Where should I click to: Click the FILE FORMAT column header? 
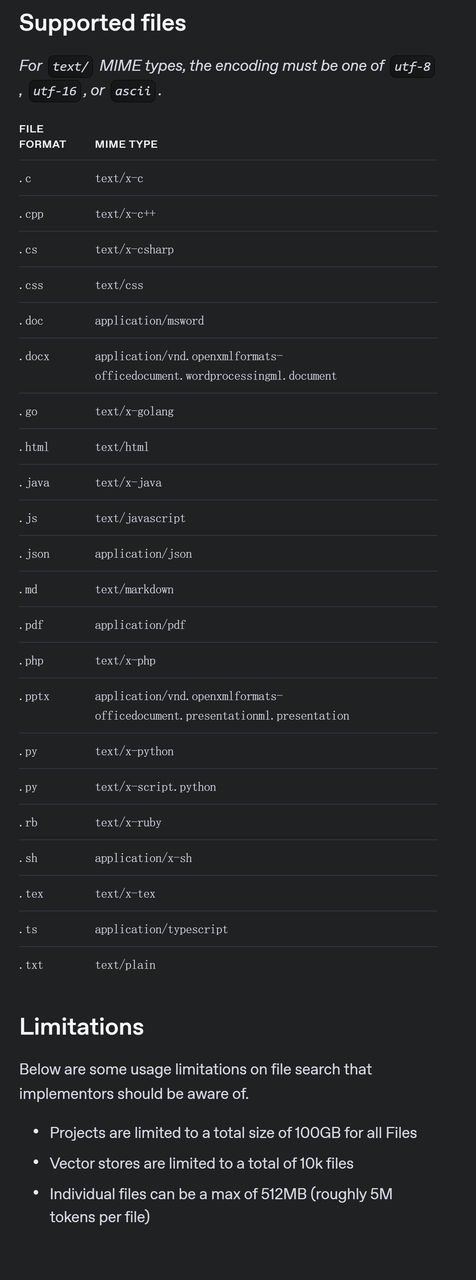pos(42,136)
